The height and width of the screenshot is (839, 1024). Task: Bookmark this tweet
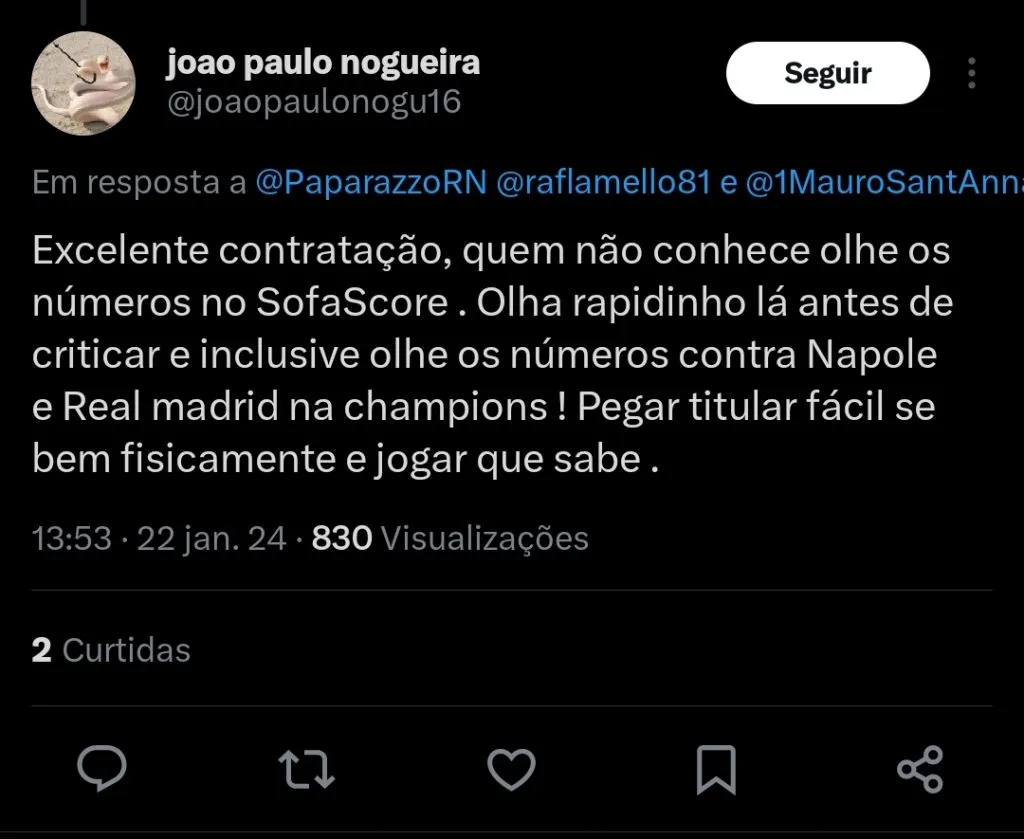(716, 770)
